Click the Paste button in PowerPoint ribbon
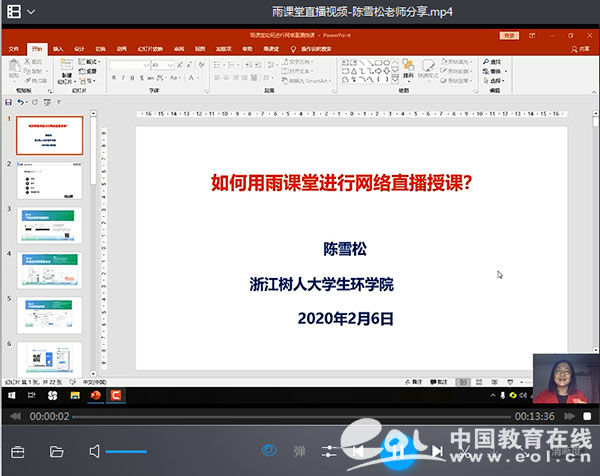600x476 pixels. (14, 69)
